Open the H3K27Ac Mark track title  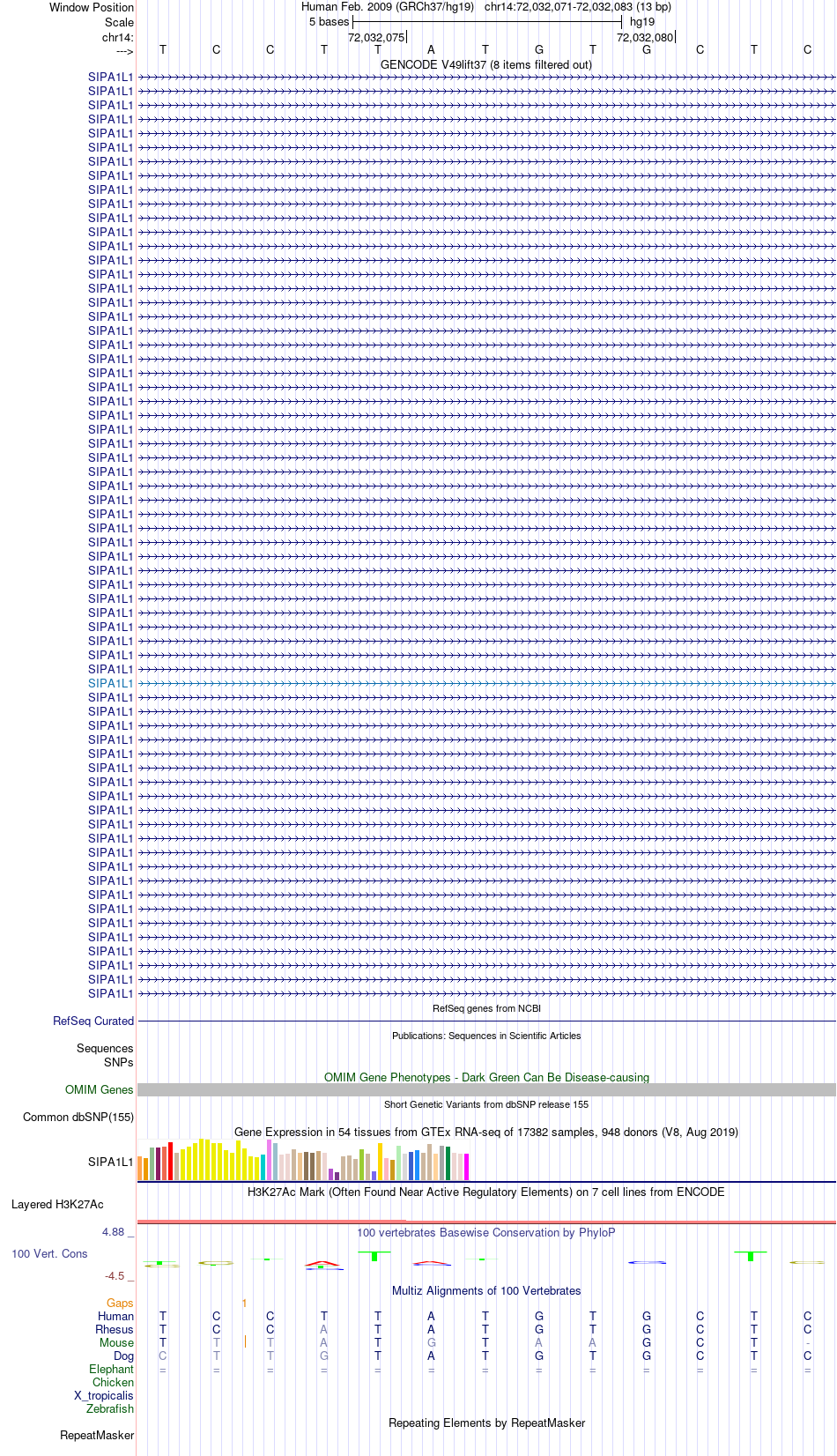pos(486,1192)
